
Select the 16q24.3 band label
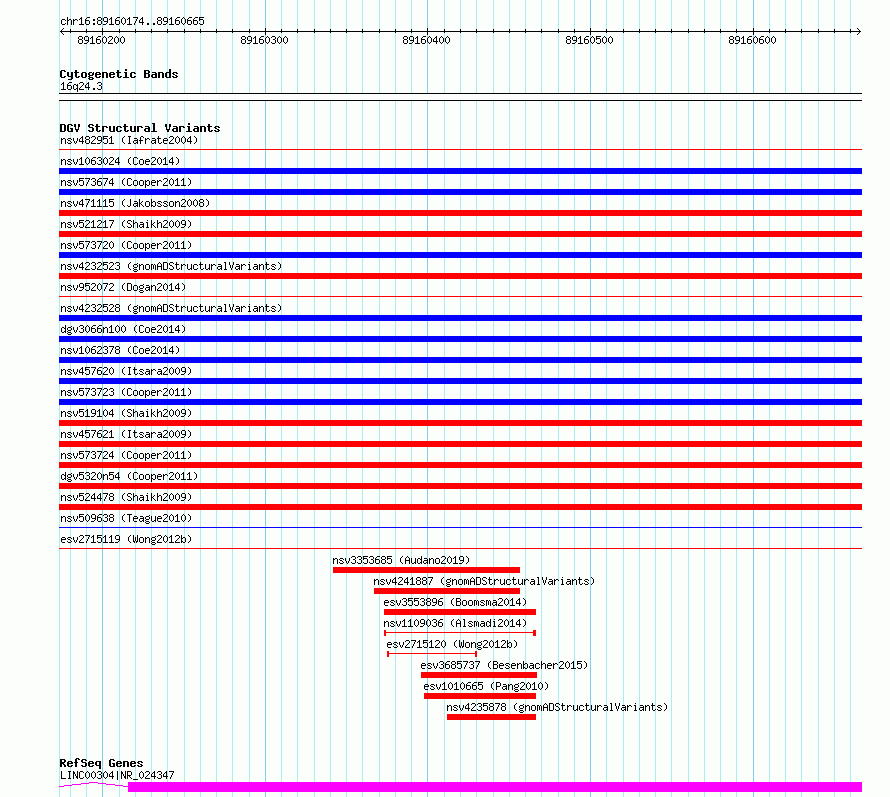[81, 86]
